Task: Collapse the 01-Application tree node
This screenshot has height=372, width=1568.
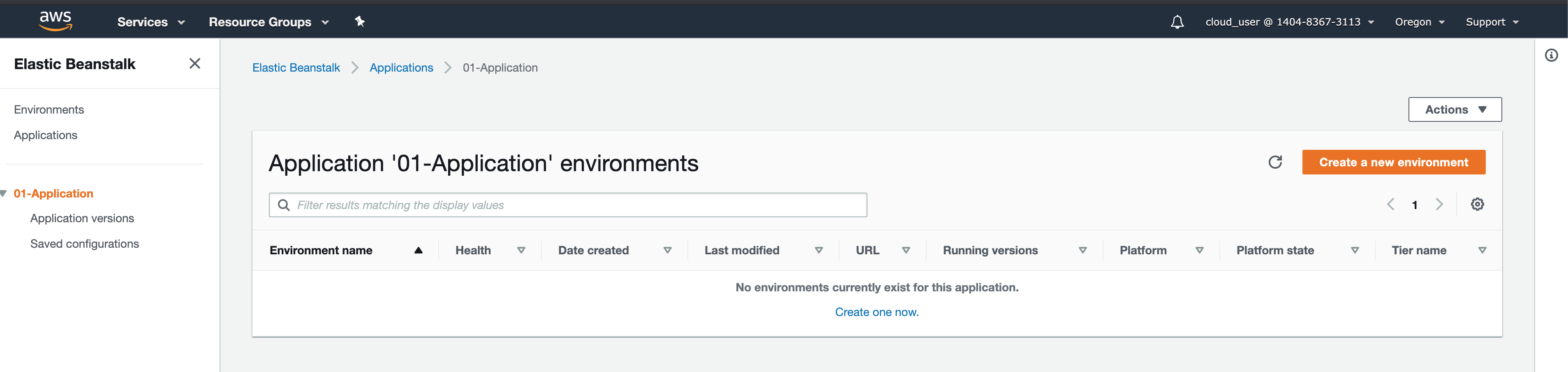Action: [4, 193]
